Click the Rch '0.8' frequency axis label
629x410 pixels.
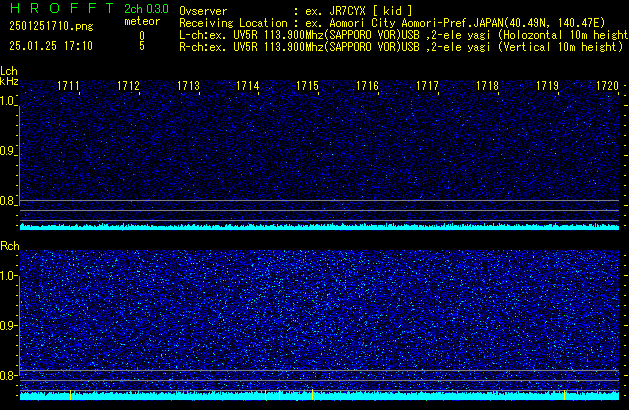tap(8, 375)
